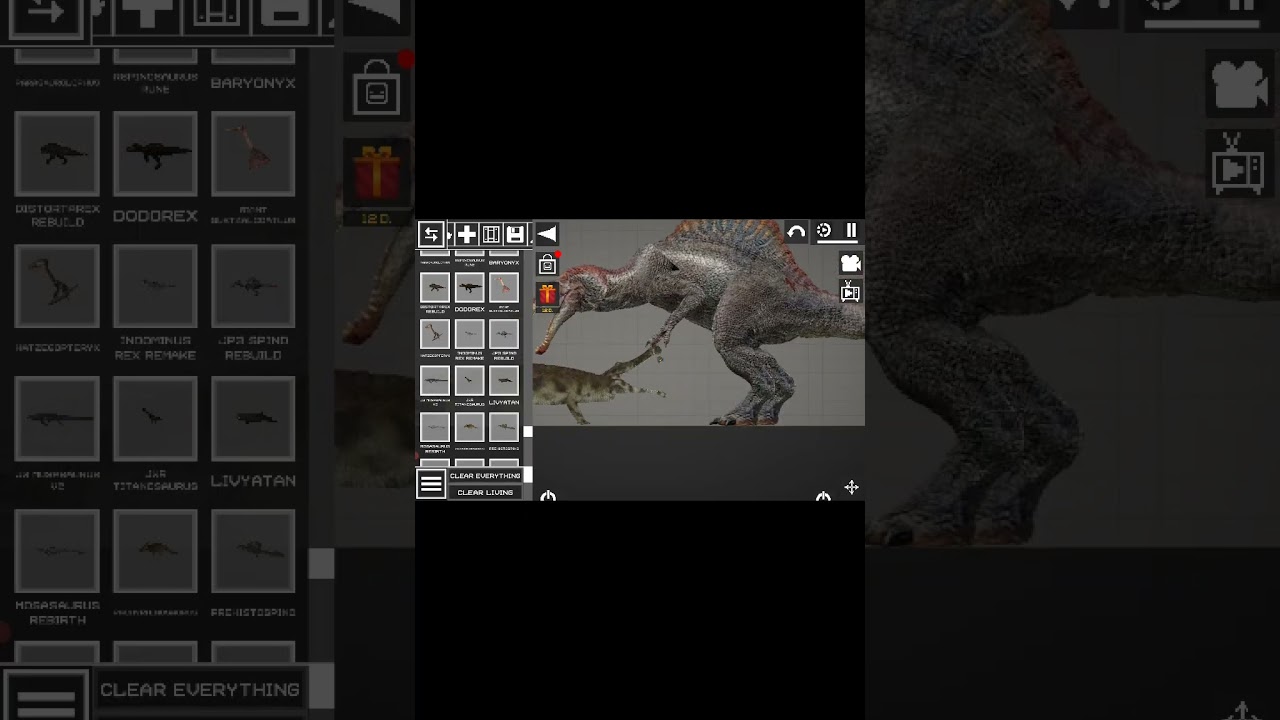
Task: Select the Dodorex thumbnail
Action: [469, 287]
